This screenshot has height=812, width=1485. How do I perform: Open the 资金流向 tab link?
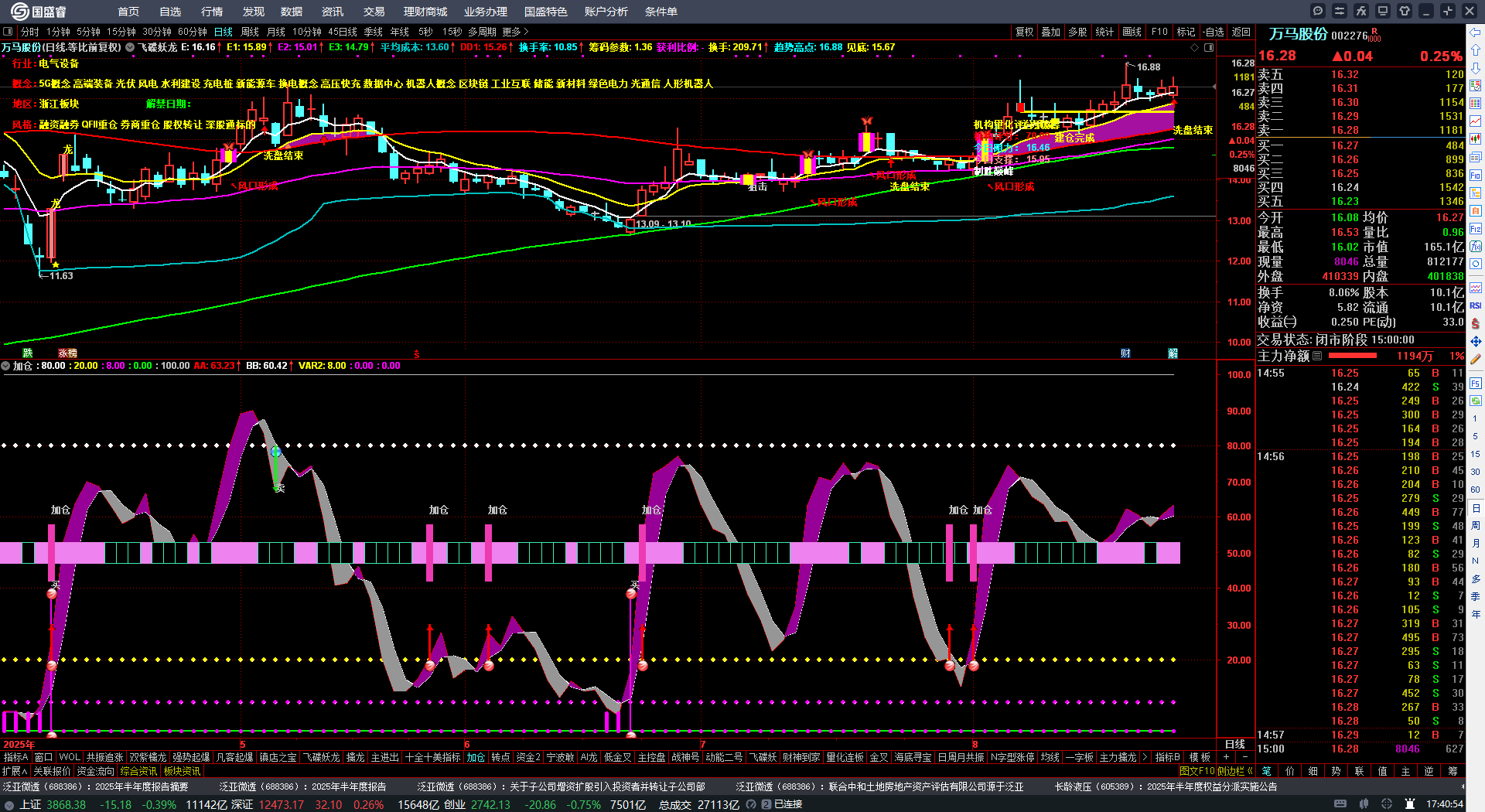click(x=95, y=771)
